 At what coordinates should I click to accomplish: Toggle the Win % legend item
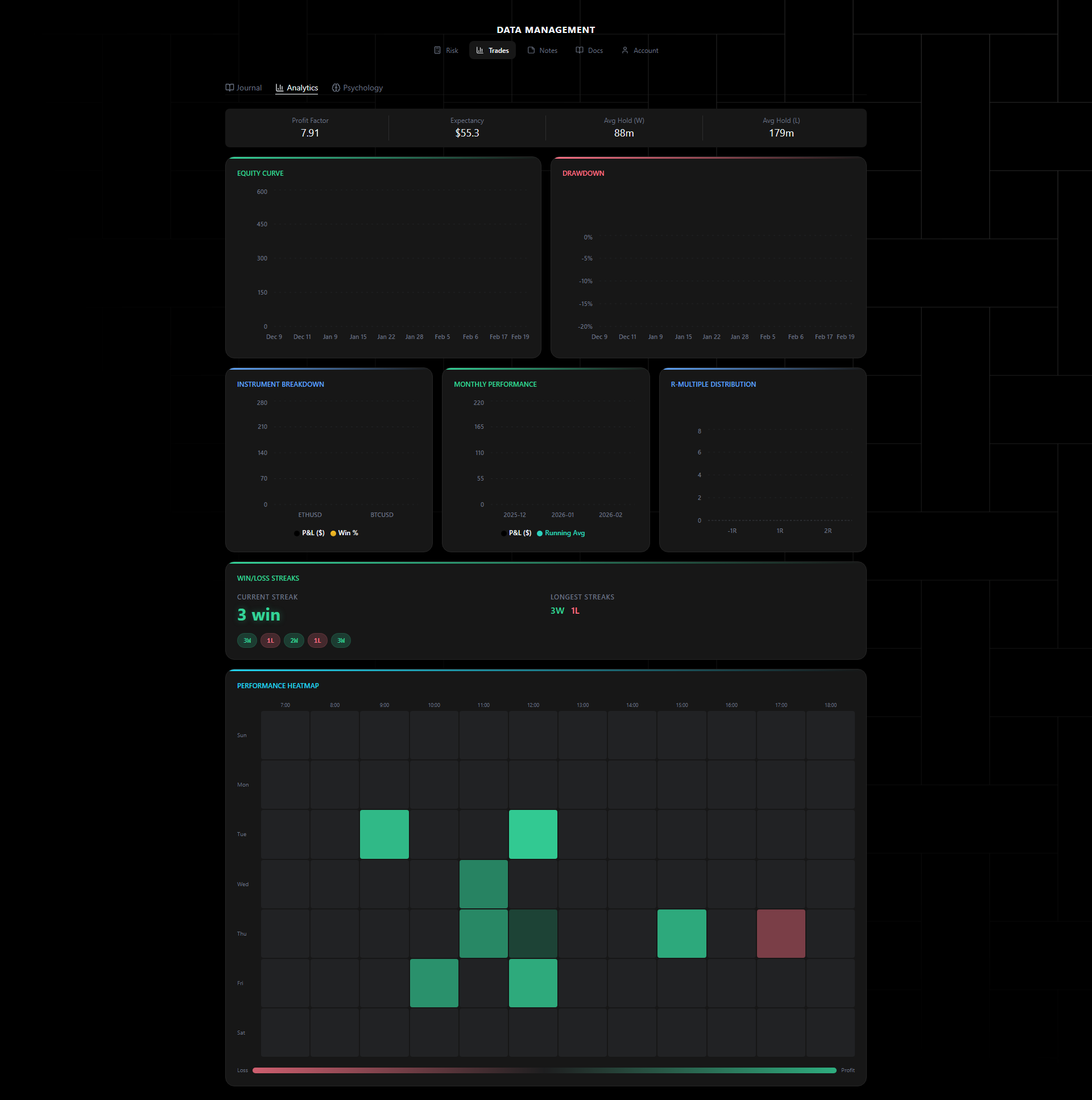(x=345, y=533)
